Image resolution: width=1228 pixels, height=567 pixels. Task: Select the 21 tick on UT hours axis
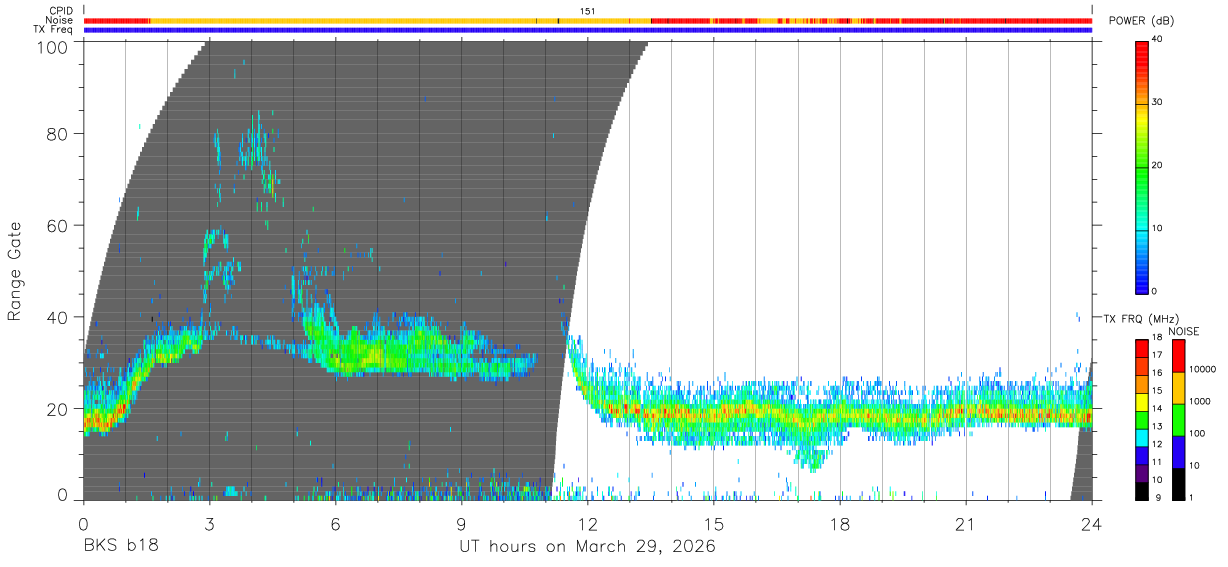pos(966,524)
